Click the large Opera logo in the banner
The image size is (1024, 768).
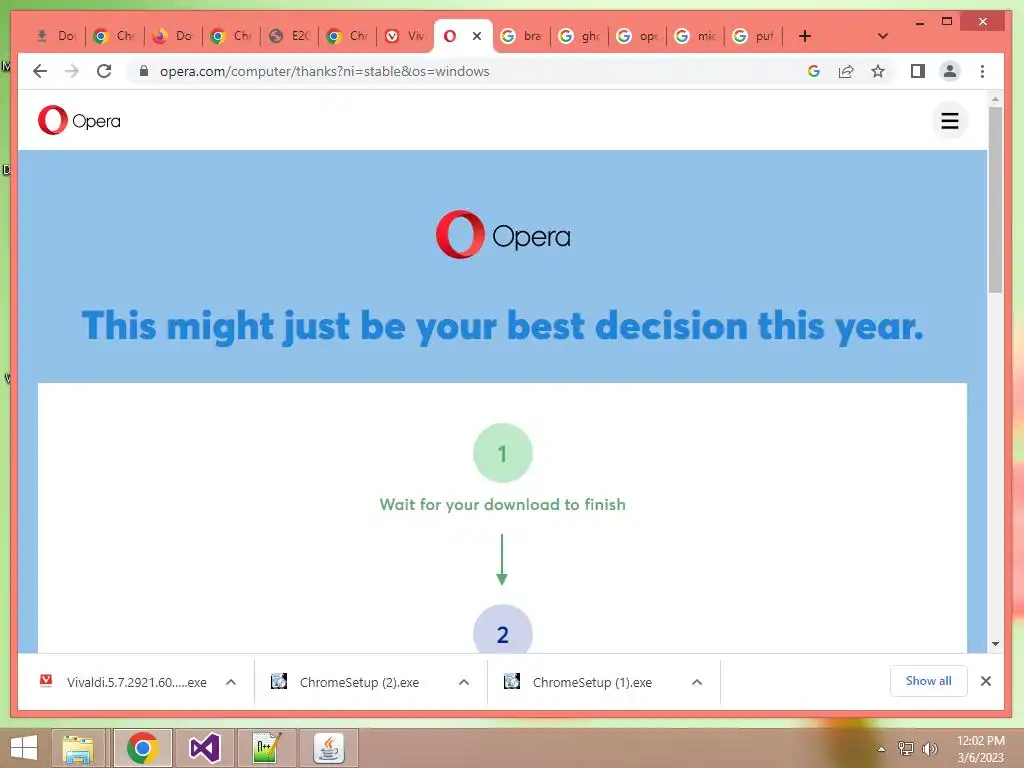click(x=503, y=234)
